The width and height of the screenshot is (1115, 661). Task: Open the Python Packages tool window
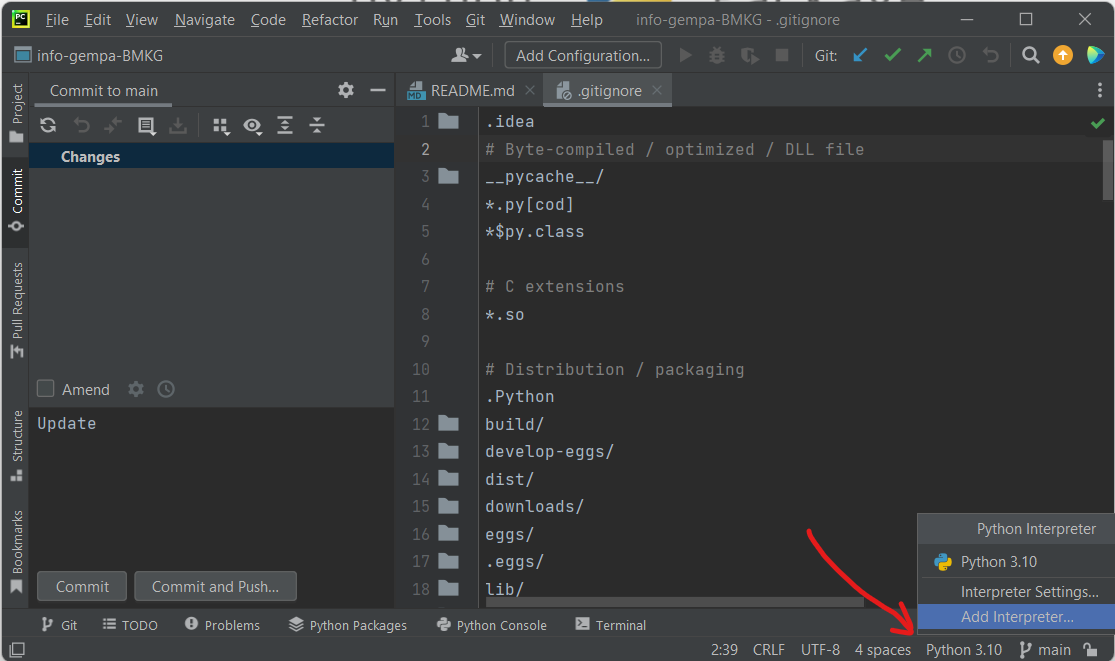pyautogui.click(x=347, y=624)
